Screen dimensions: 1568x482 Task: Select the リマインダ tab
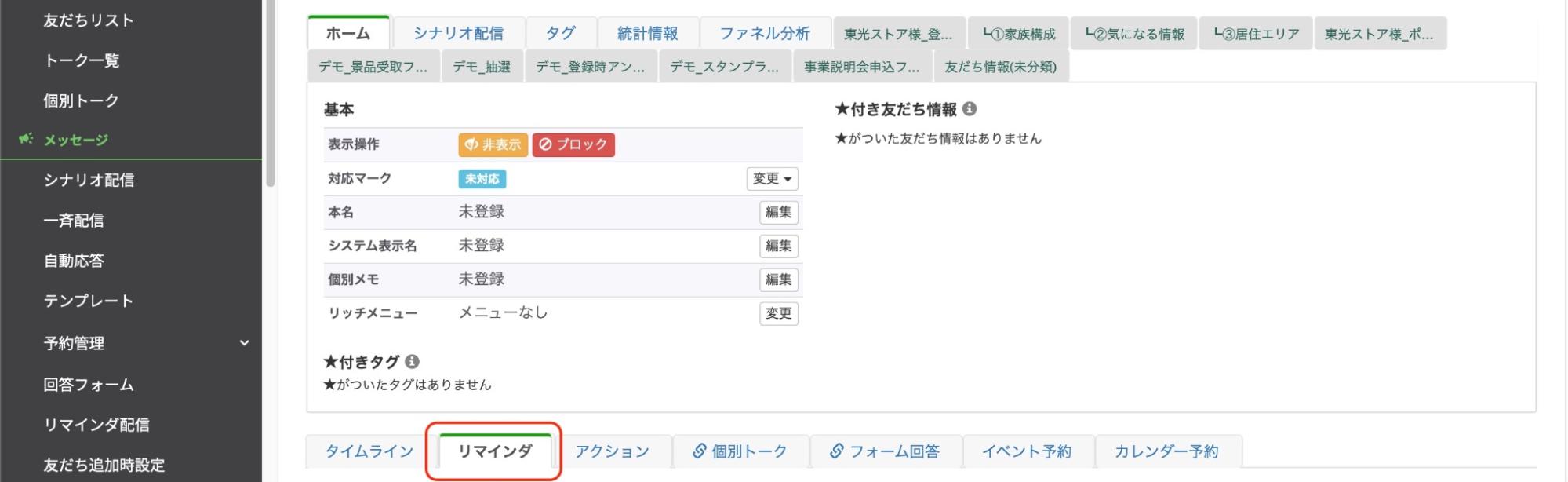(x=495, y=451)
